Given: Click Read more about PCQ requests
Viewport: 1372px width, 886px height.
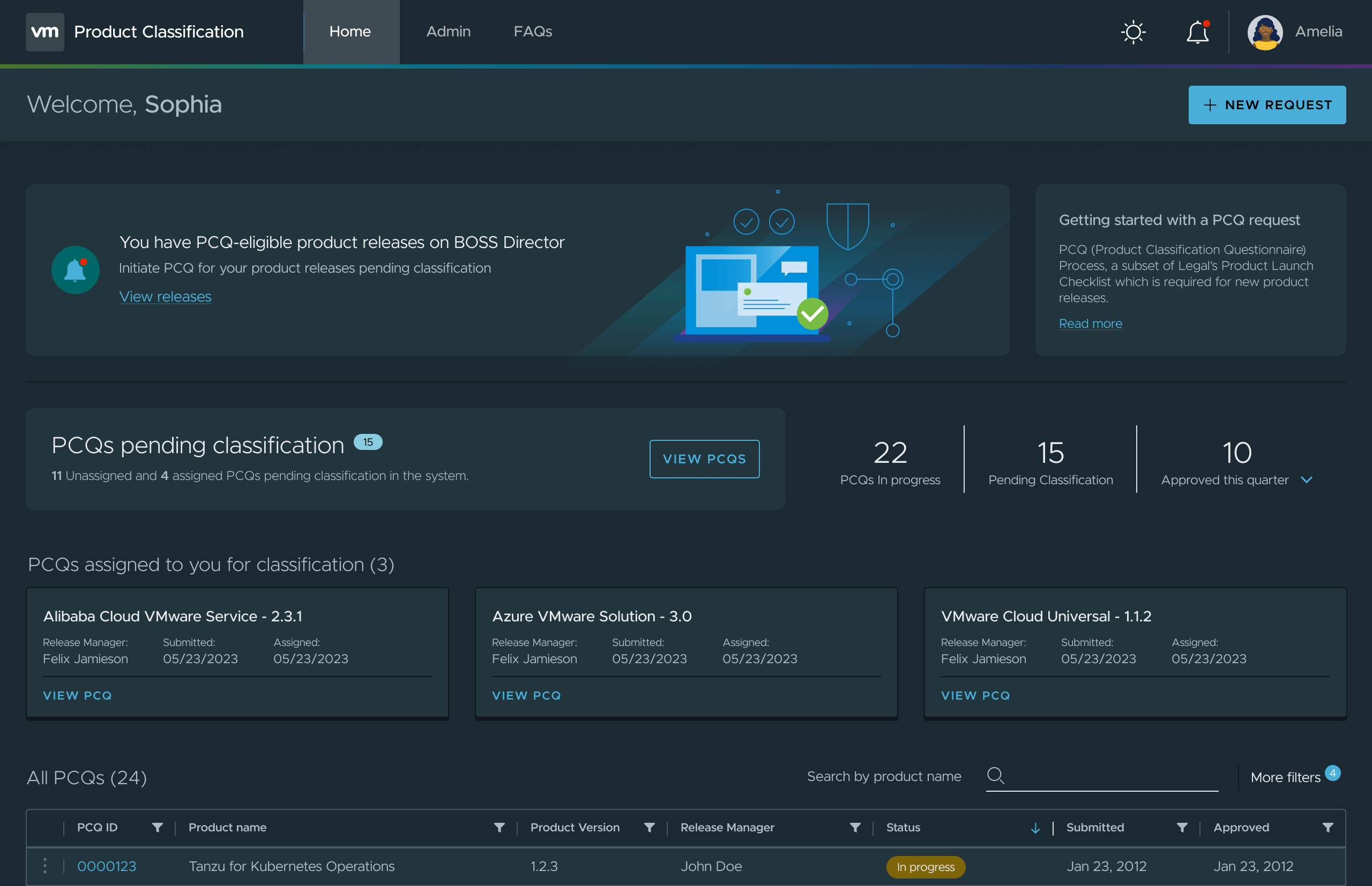Looking at the screenshot, I should click(x=1090, y=324).
